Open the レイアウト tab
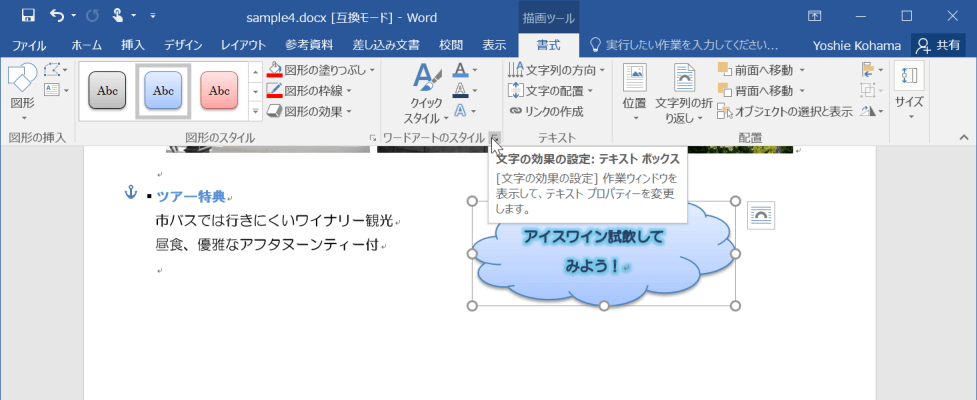The image size is (977, 400). (x=243, y=45)
